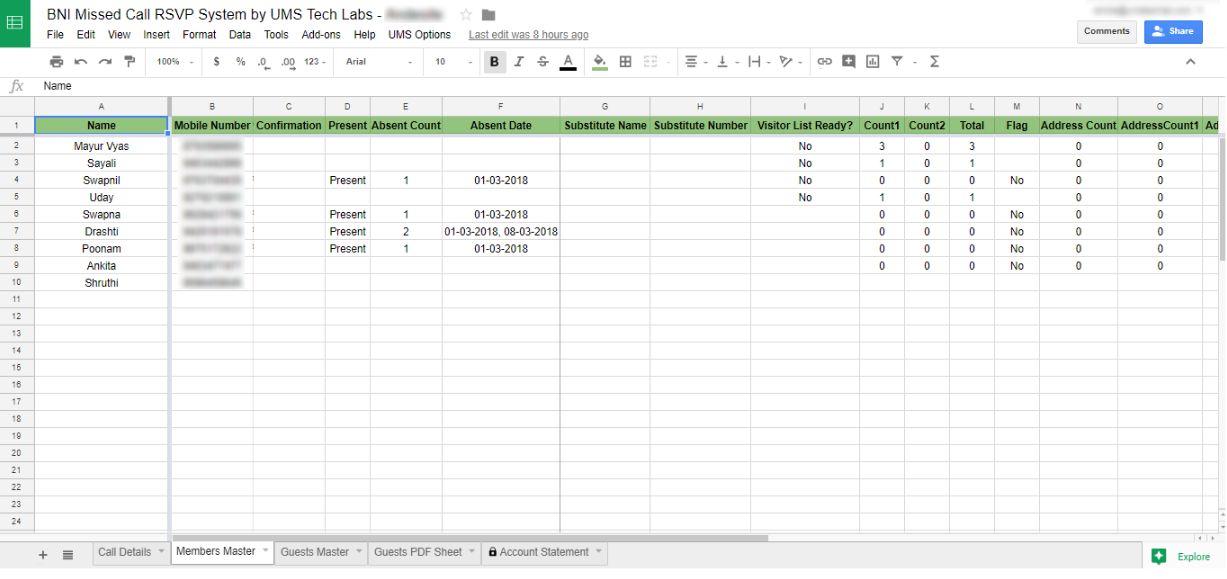Click the Google Sheets home icon
This screenshot has height=579, width=1227.
[15, 23]
